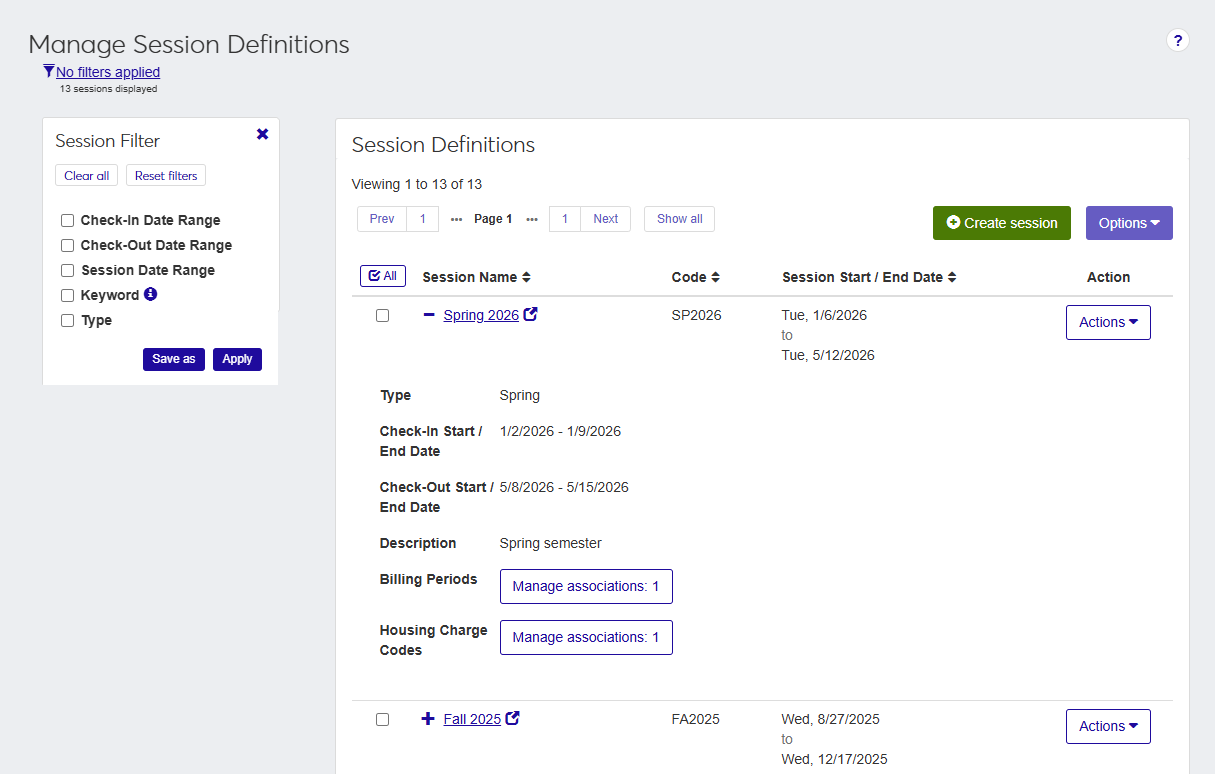Check the Type filter checkbox

(67, 320)
